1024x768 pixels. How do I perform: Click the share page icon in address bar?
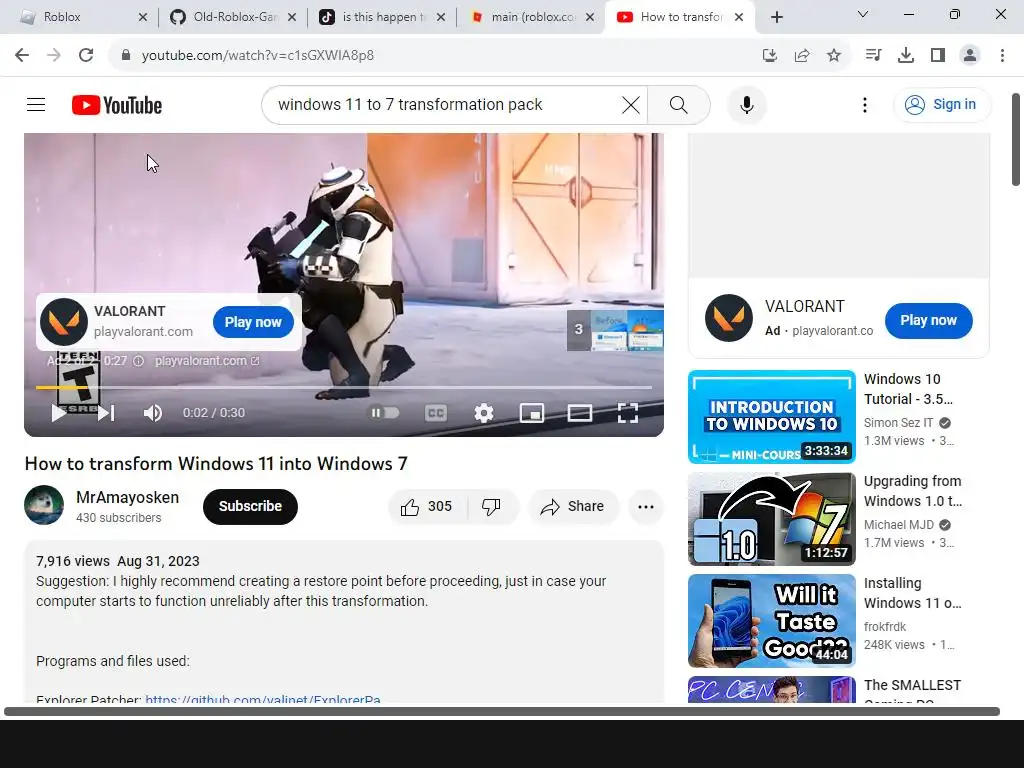click(x=802, y=56)
